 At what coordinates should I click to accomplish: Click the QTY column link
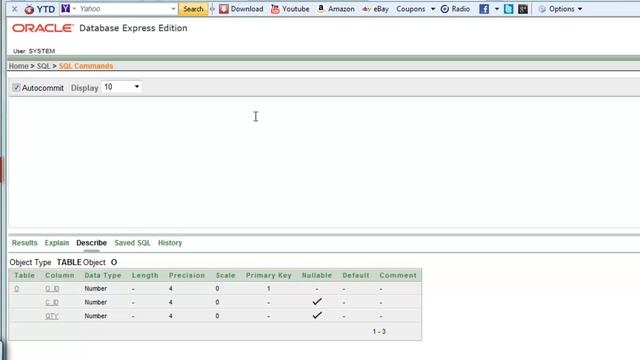click(52, 316)
